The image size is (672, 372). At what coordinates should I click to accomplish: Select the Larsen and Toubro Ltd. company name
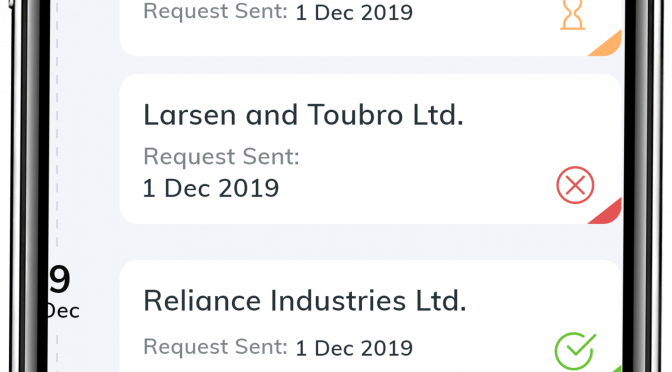pyautogui.click(x=303, y=115)
